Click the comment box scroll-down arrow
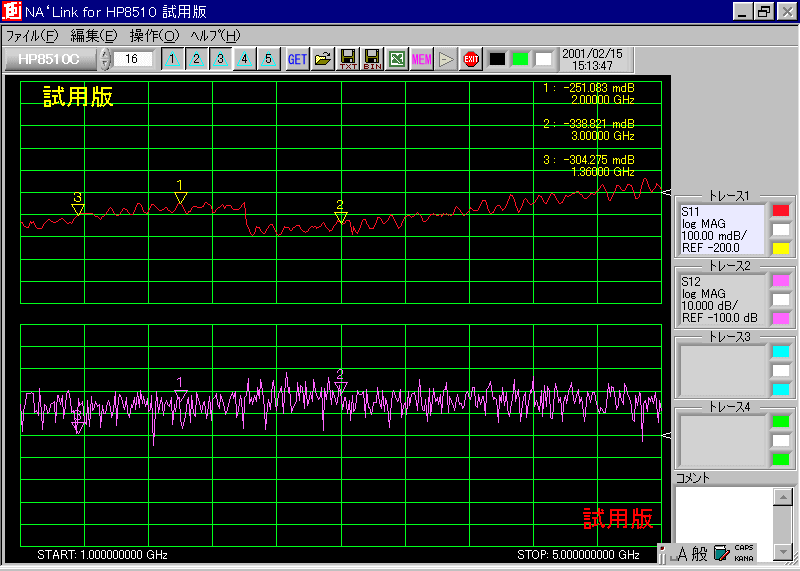This screenshot has width=800, height=571. 783,552
